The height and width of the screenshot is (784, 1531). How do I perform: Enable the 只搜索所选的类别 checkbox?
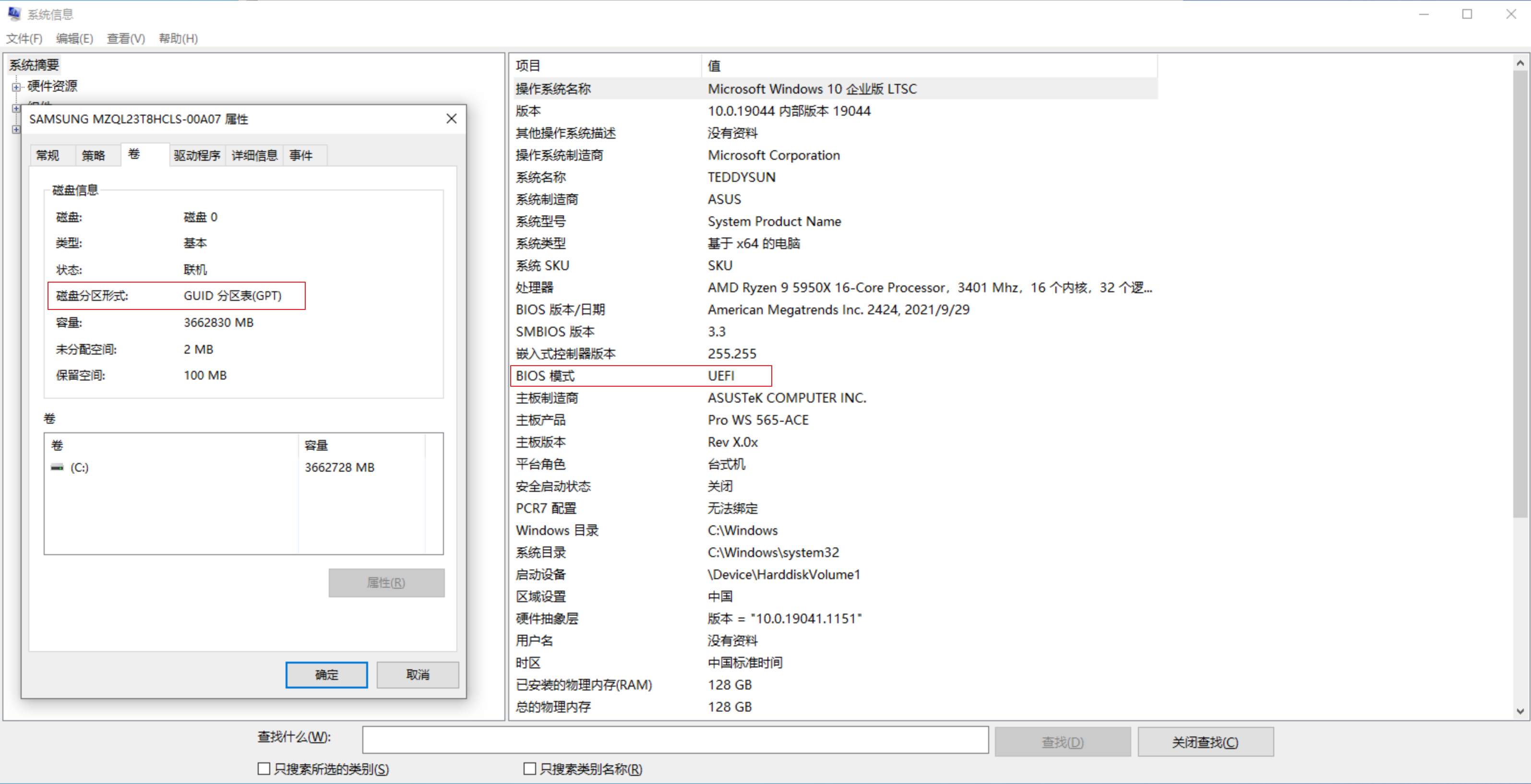(264, 768)
